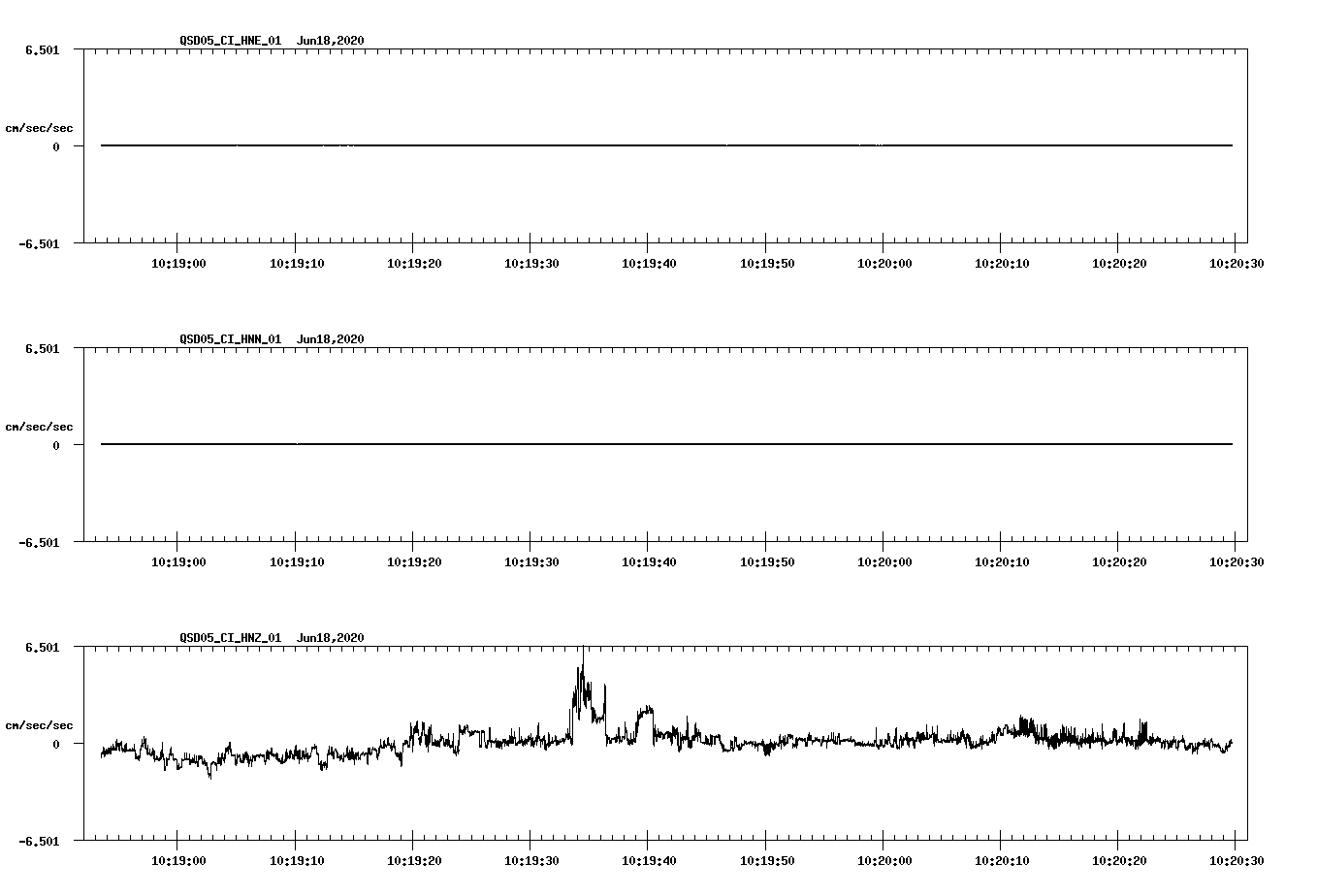Click the 10:19:20 time label under HNE plot
This screenshot has height=896, width=1317.
[x=413, y=263]
